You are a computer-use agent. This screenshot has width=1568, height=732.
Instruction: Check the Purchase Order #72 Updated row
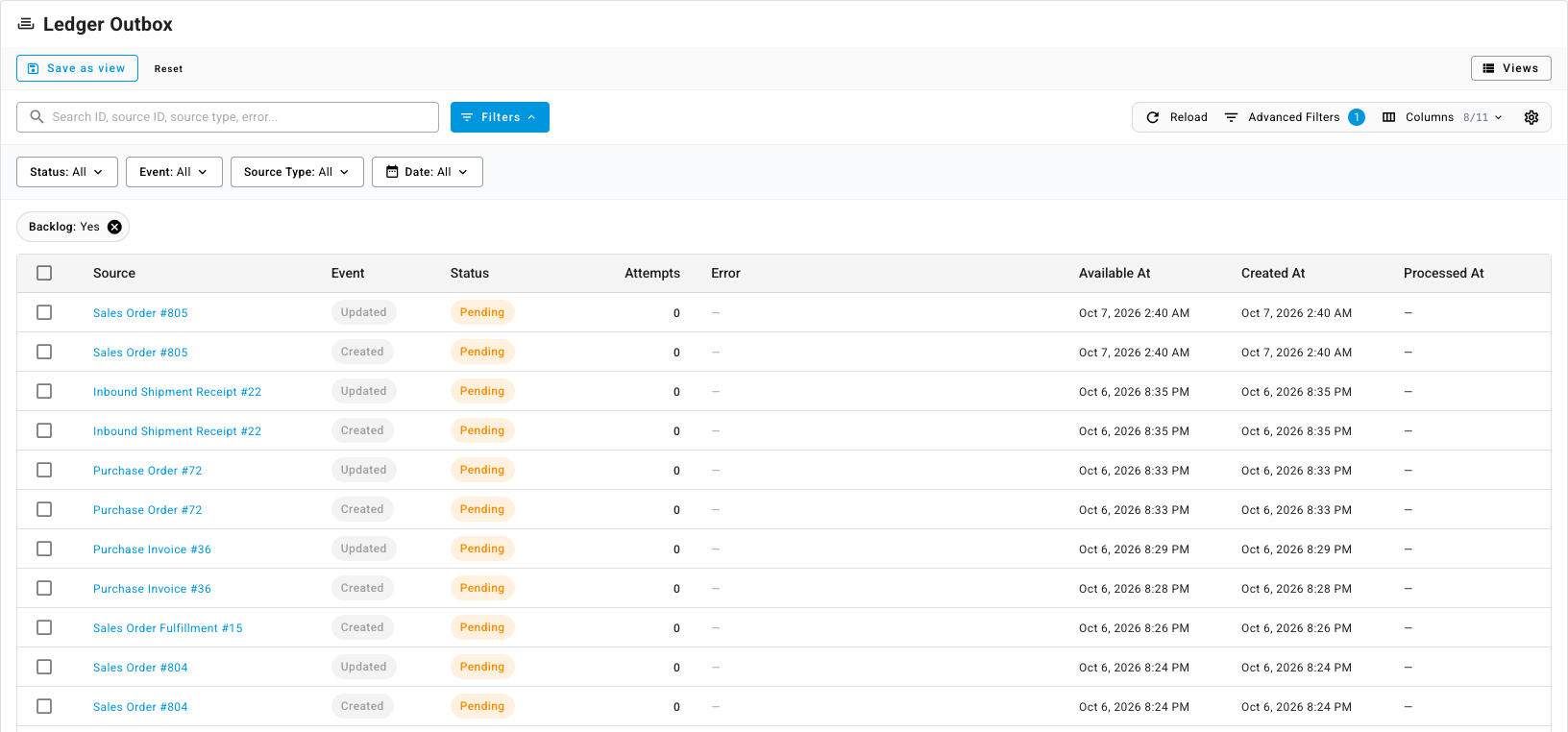(x=44, y=470)
